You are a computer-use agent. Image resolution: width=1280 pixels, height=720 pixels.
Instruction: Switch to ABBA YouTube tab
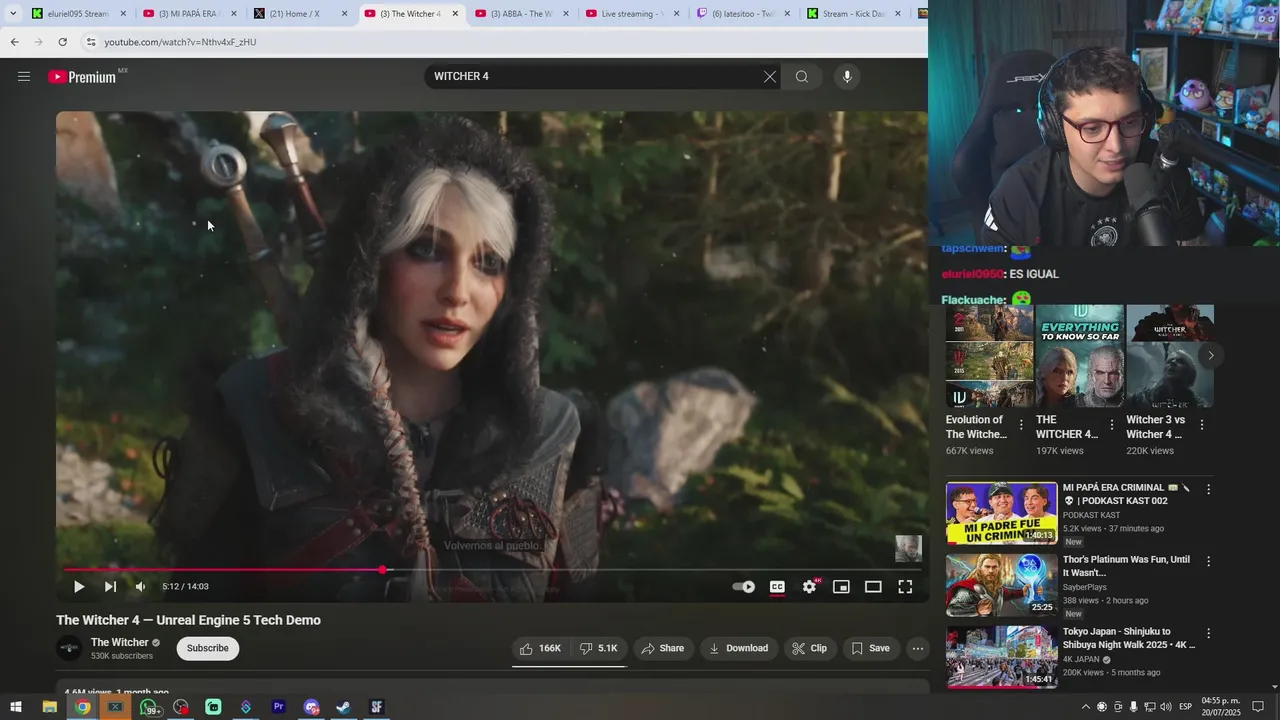[x=523, y=14]
